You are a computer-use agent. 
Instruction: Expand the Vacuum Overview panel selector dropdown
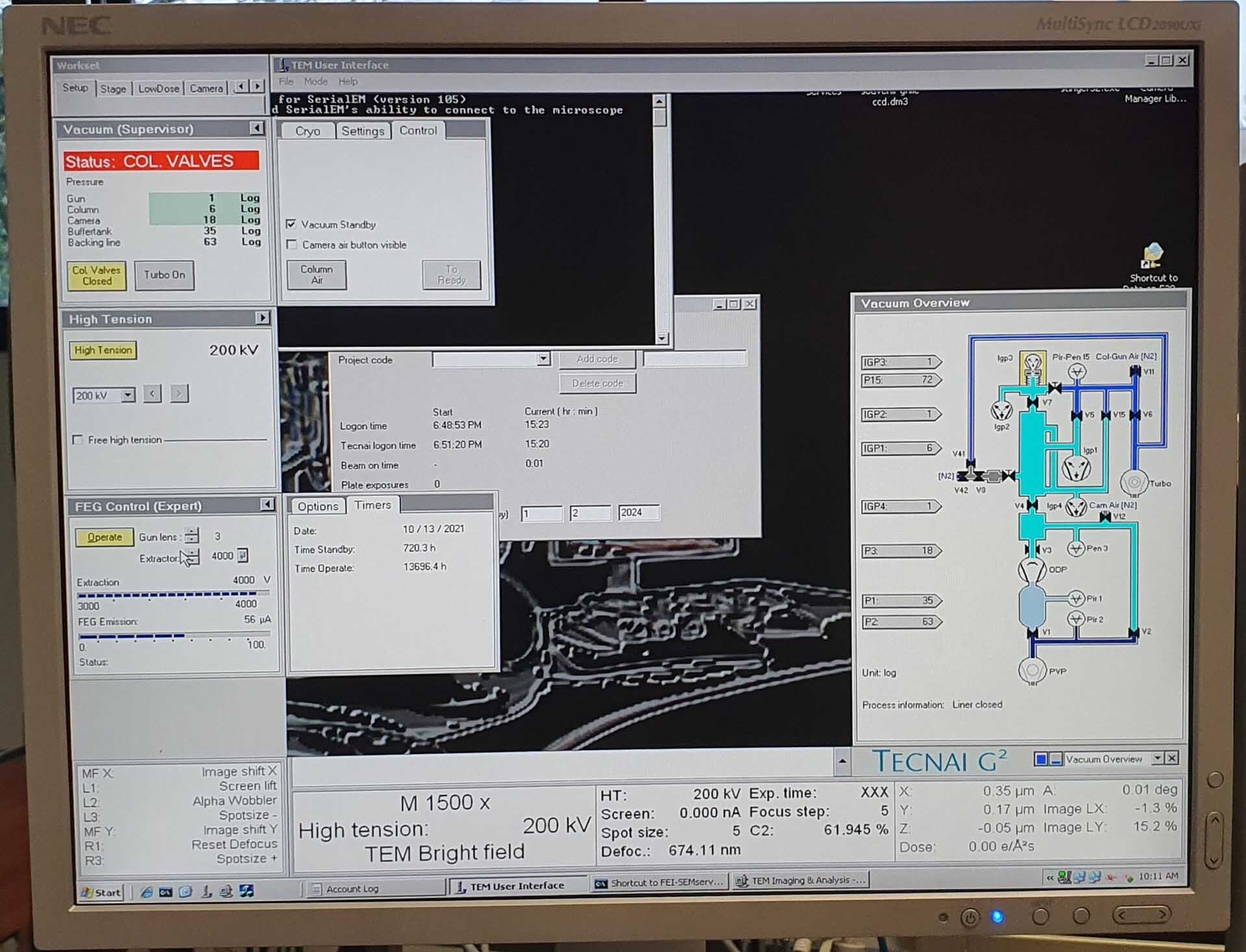pyautogui.click(x=1156, y=759)
